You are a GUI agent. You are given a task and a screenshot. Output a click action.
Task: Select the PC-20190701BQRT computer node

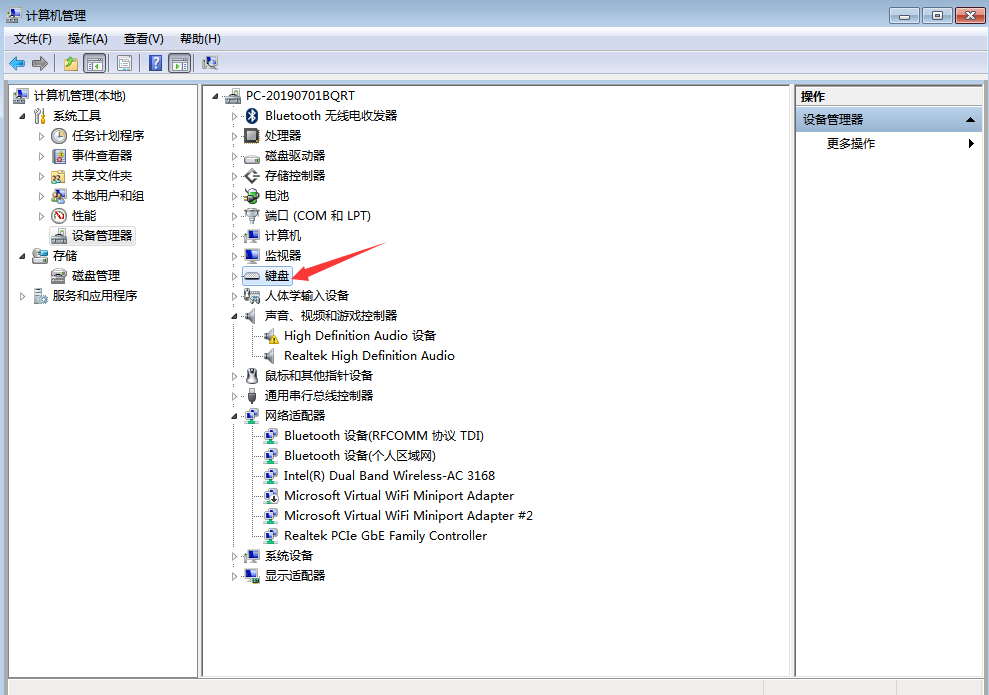pos(300,96)
